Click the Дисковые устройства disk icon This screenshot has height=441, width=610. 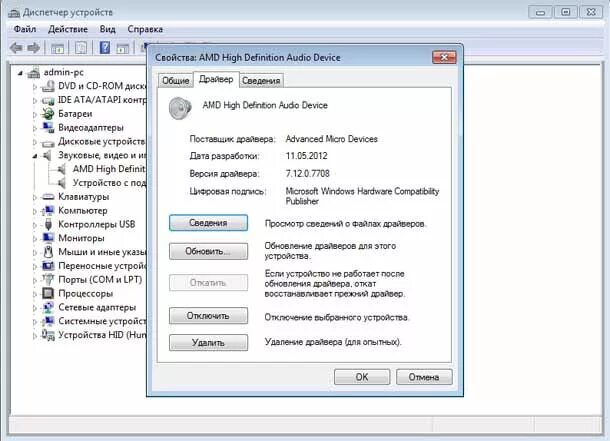[x=48, y=142]
